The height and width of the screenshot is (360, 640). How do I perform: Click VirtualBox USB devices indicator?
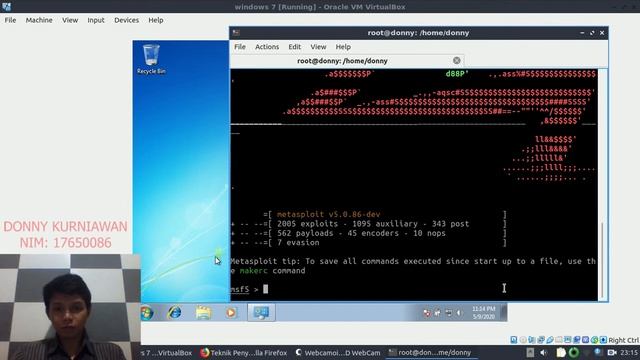pos(550,340)
